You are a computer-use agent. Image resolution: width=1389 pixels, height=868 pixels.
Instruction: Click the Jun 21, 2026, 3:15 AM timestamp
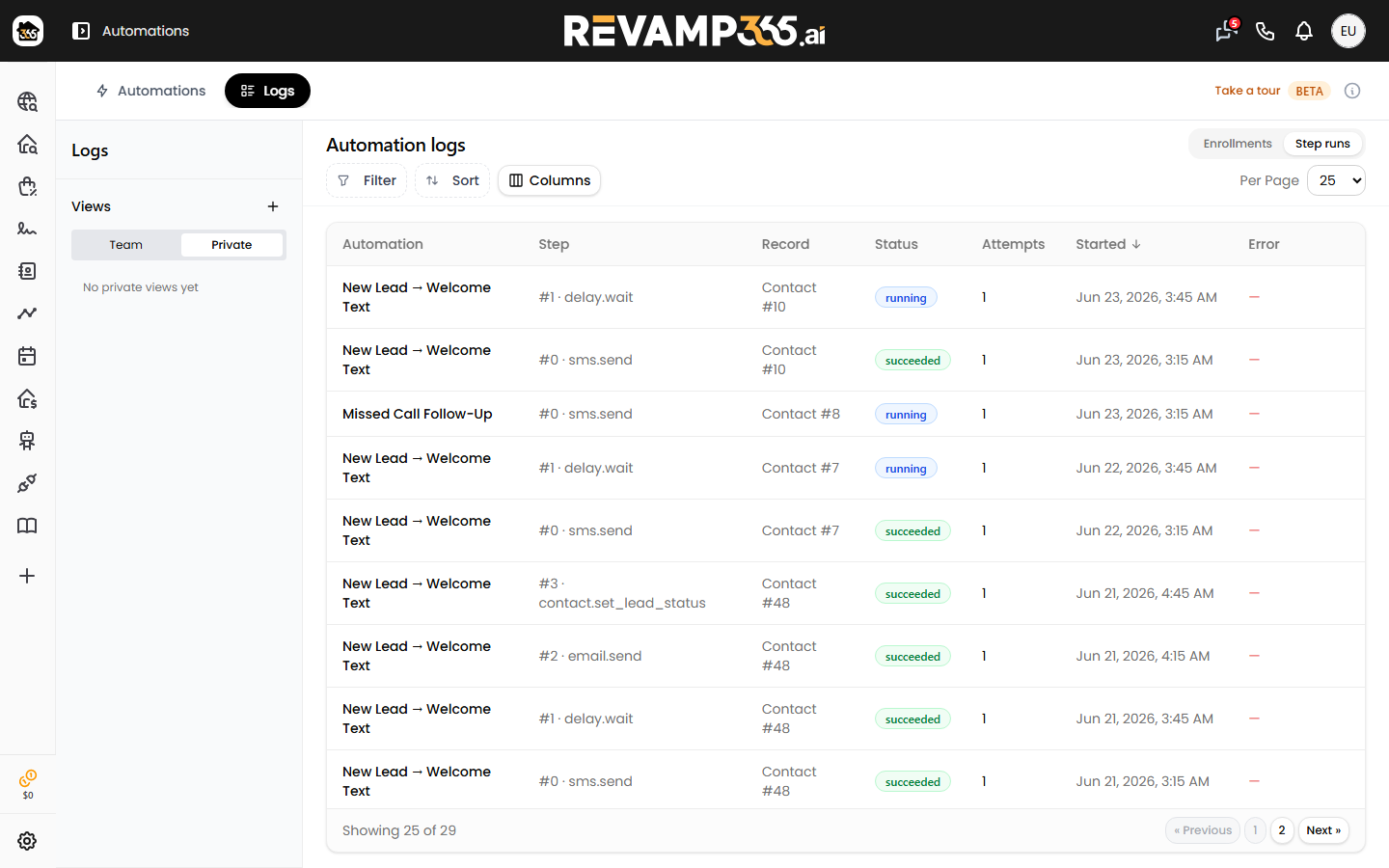[x=1142, y=781]
